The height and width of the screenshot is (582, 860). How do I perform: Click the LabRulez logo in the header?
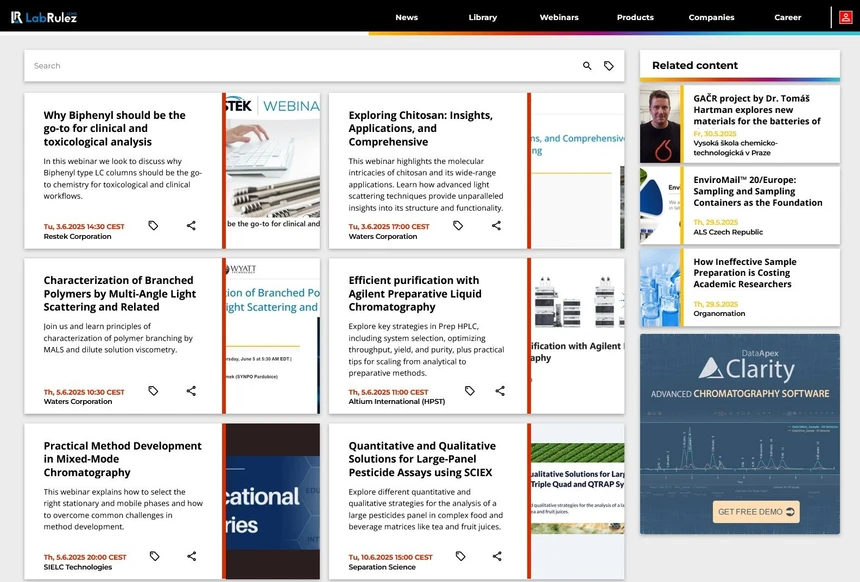pyautogui.click(x=45, y=17)
